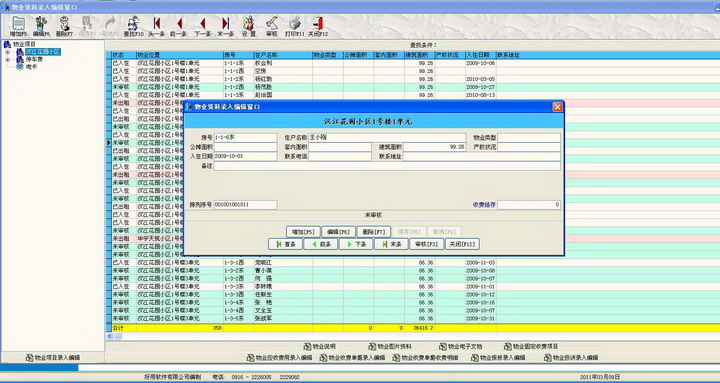Open the 物业报修录入编辑 tab
This screenshot has height=383, width=720.
pos(498,358)
